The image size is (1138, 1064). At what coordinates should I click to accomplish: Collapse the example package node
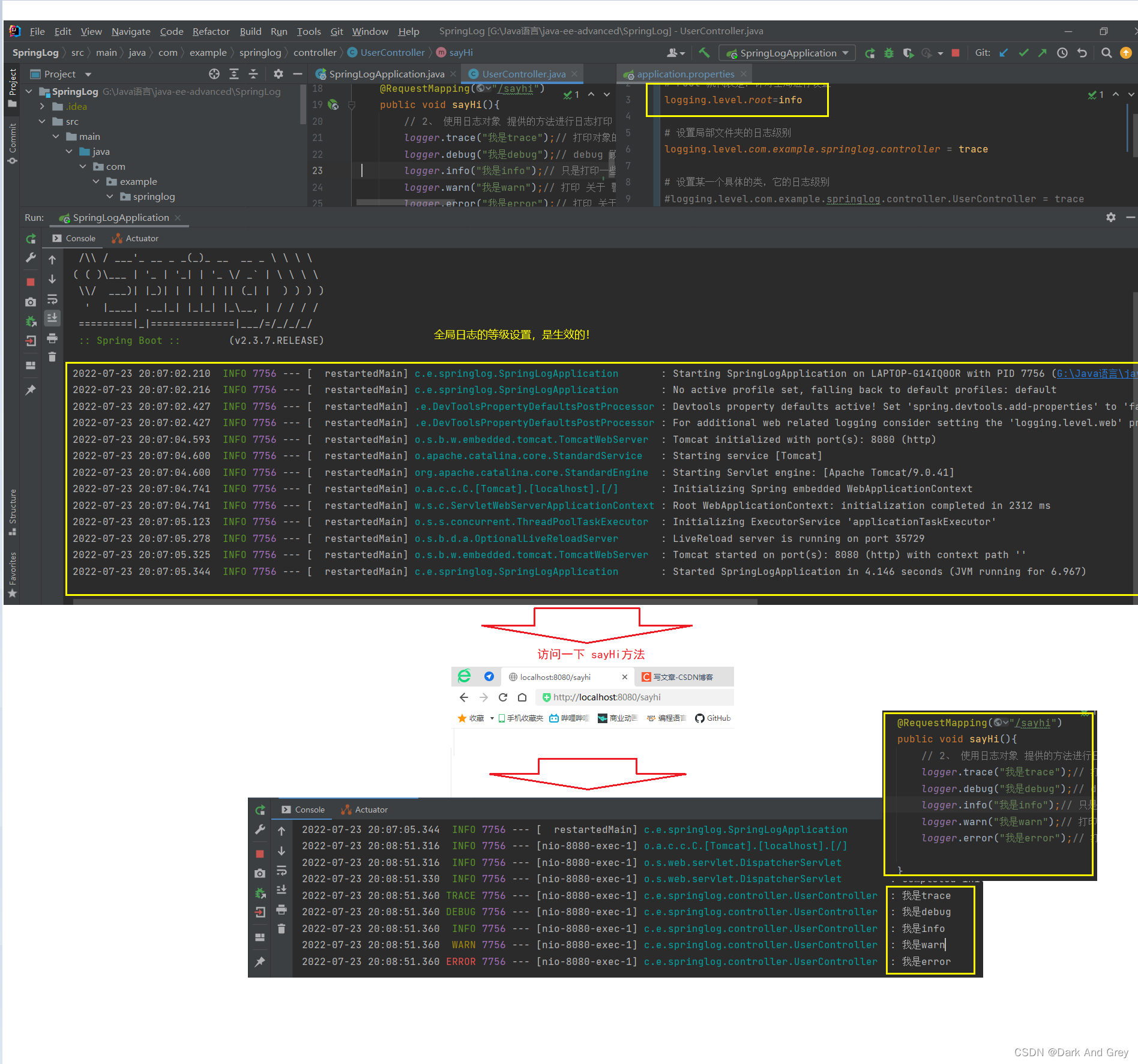[96, 181]
